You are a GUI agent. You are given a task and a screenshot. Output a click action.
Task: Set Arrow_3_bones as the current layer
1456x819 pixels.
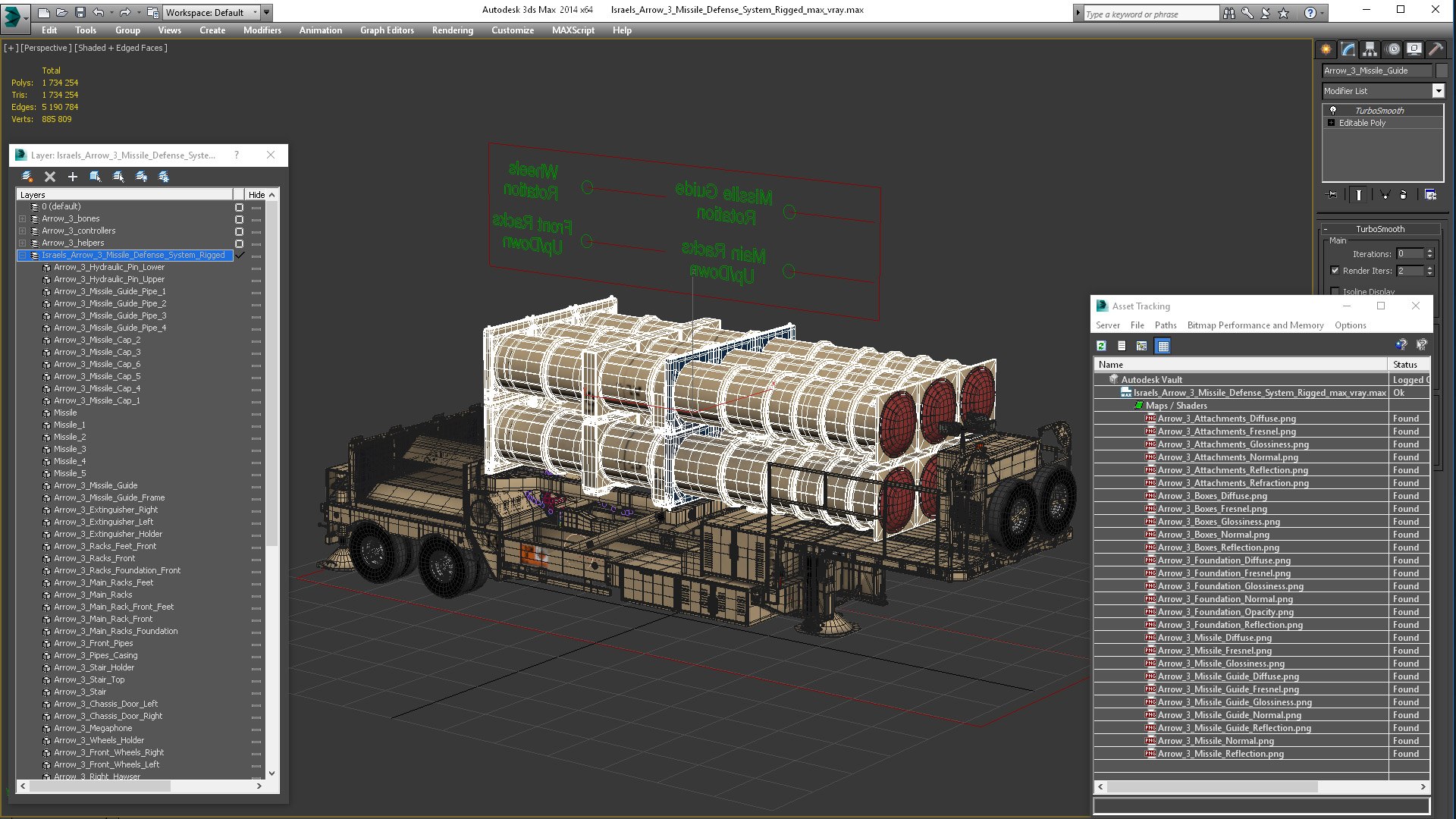(239, 219)
